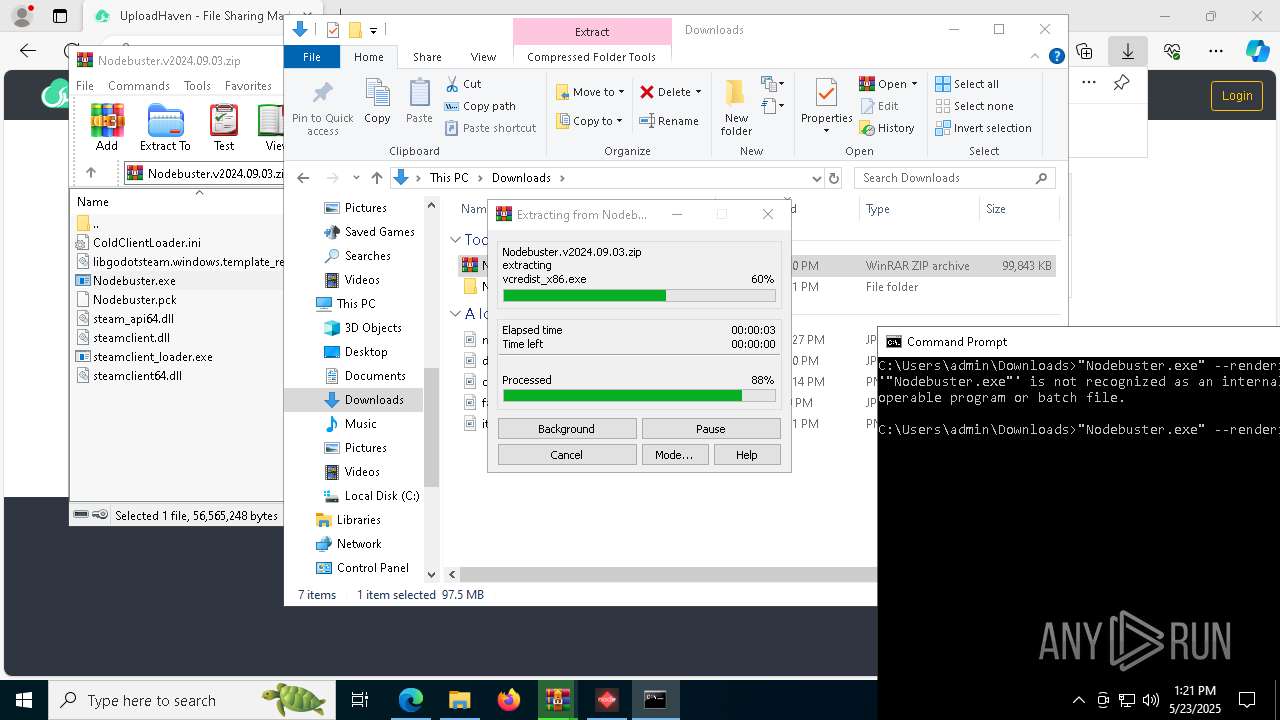Click Pin to Quick access in Explorer ribbon
1280x720 pixels.
322,109
